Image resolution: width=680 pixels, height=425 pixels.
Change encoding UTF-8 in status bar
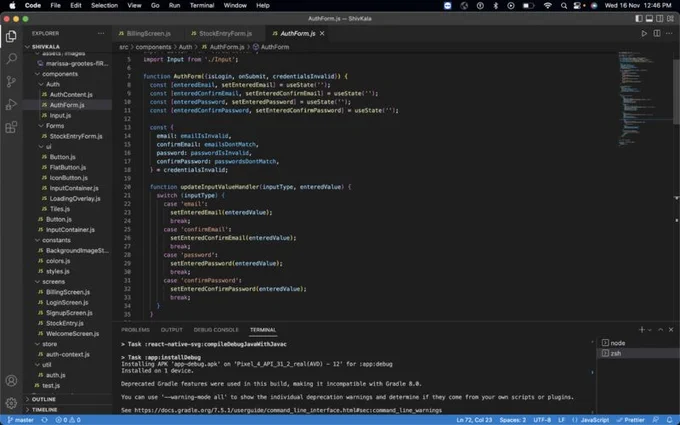click(542, 420)
